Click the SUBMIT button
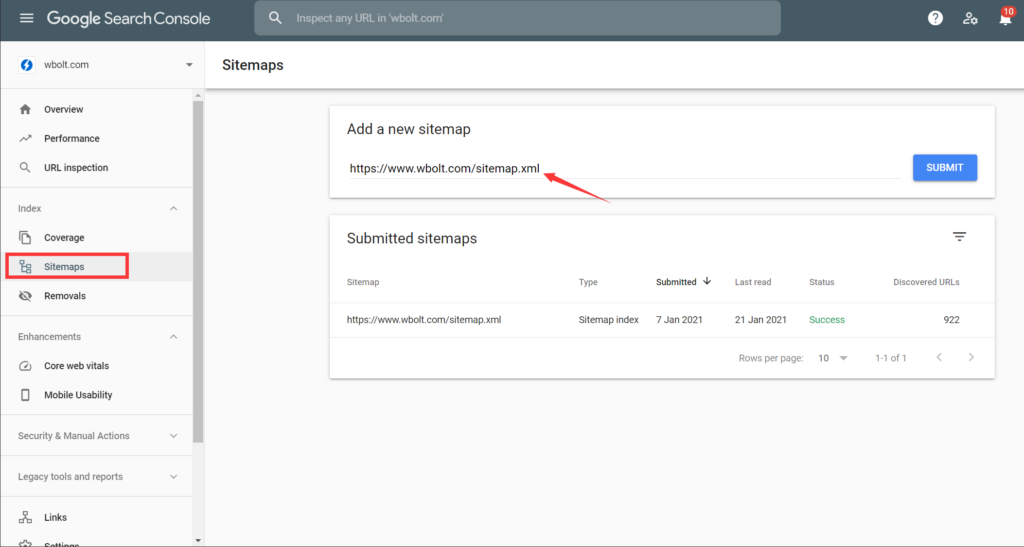 (944, 168)
